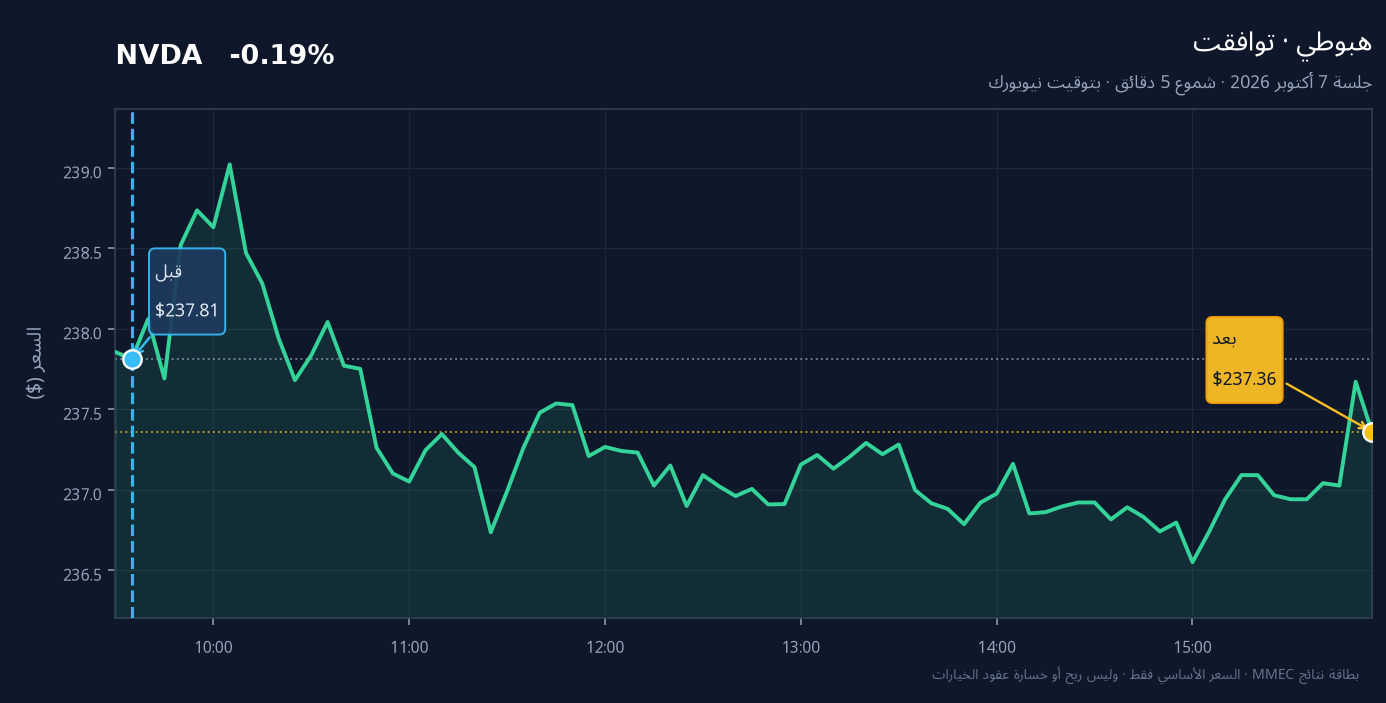Click the 10:00 time axis label
This screenshot has width=1386, height=703.
tap(214, 647)
